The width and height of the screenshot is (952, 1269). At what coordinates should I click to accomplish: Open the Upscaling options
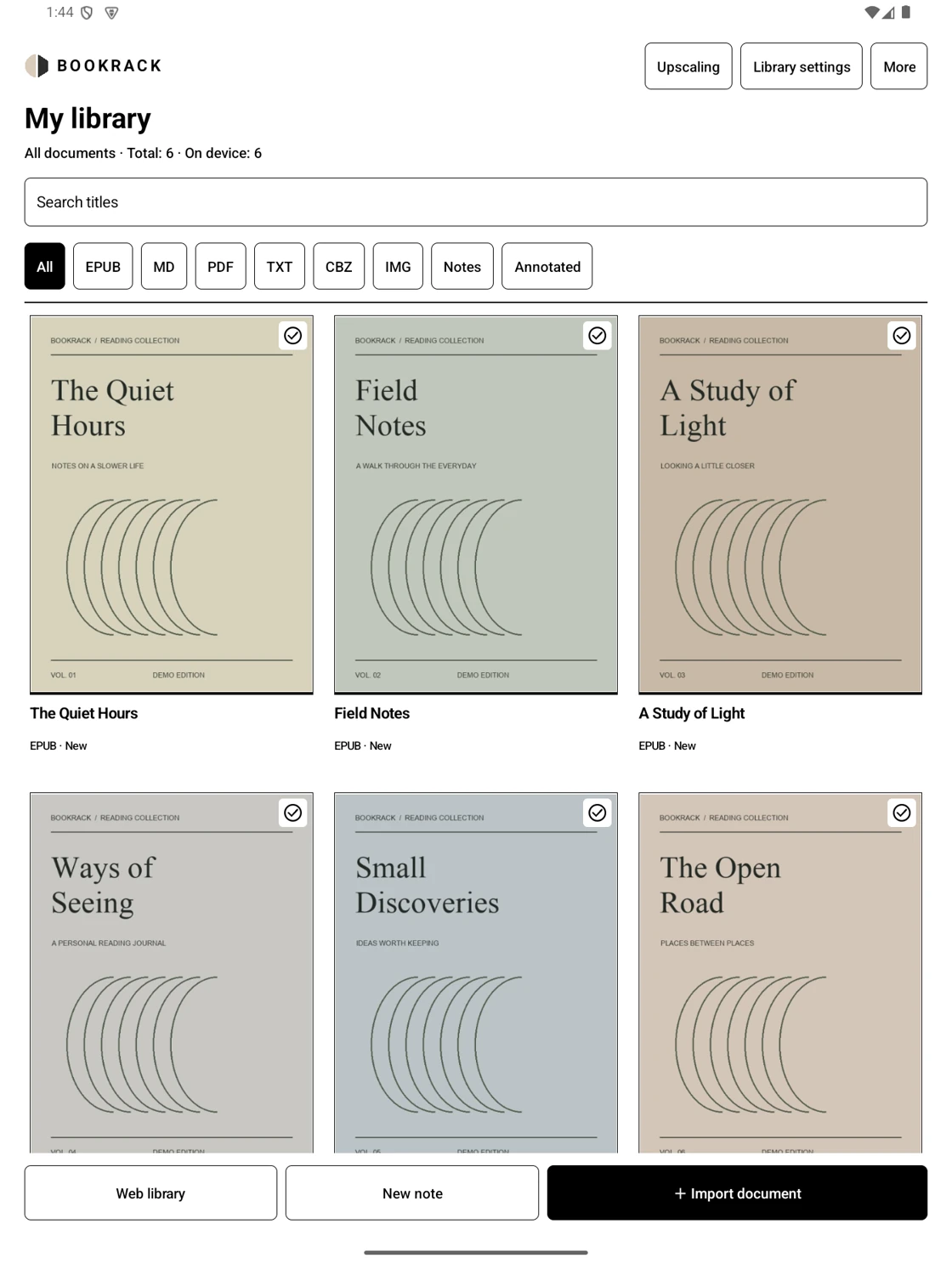tap(688, 66)
